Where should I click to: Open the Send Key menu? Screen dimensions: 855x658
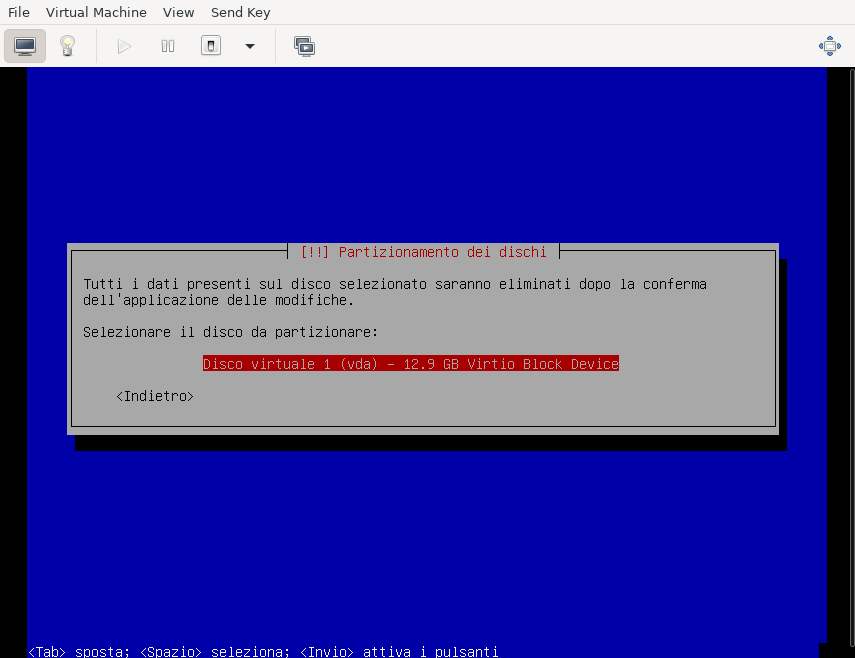click(x=240, y=12)
